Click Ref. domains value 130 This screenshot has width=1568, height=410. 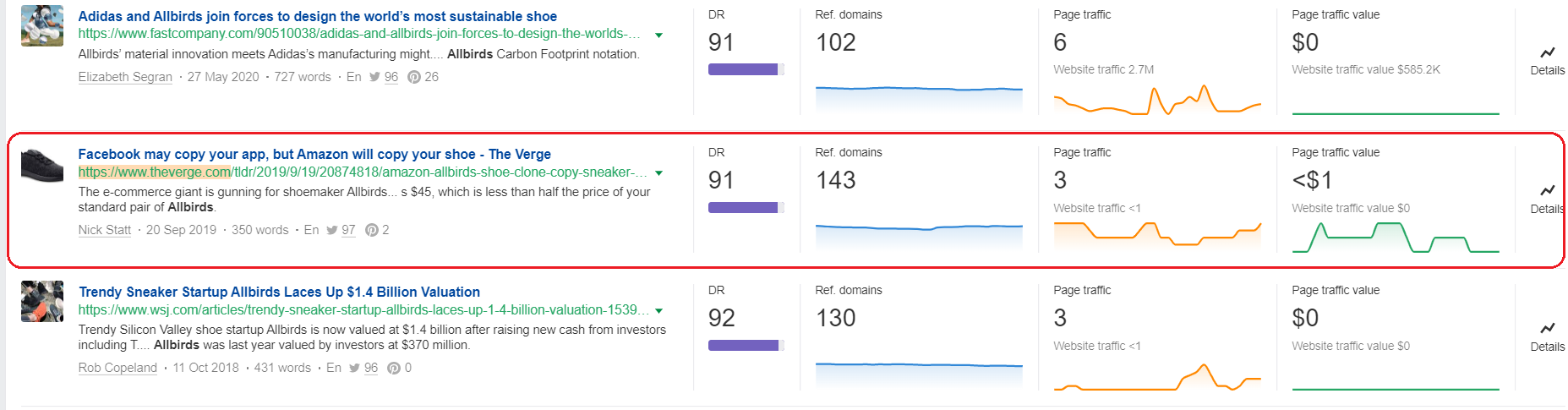836,318
